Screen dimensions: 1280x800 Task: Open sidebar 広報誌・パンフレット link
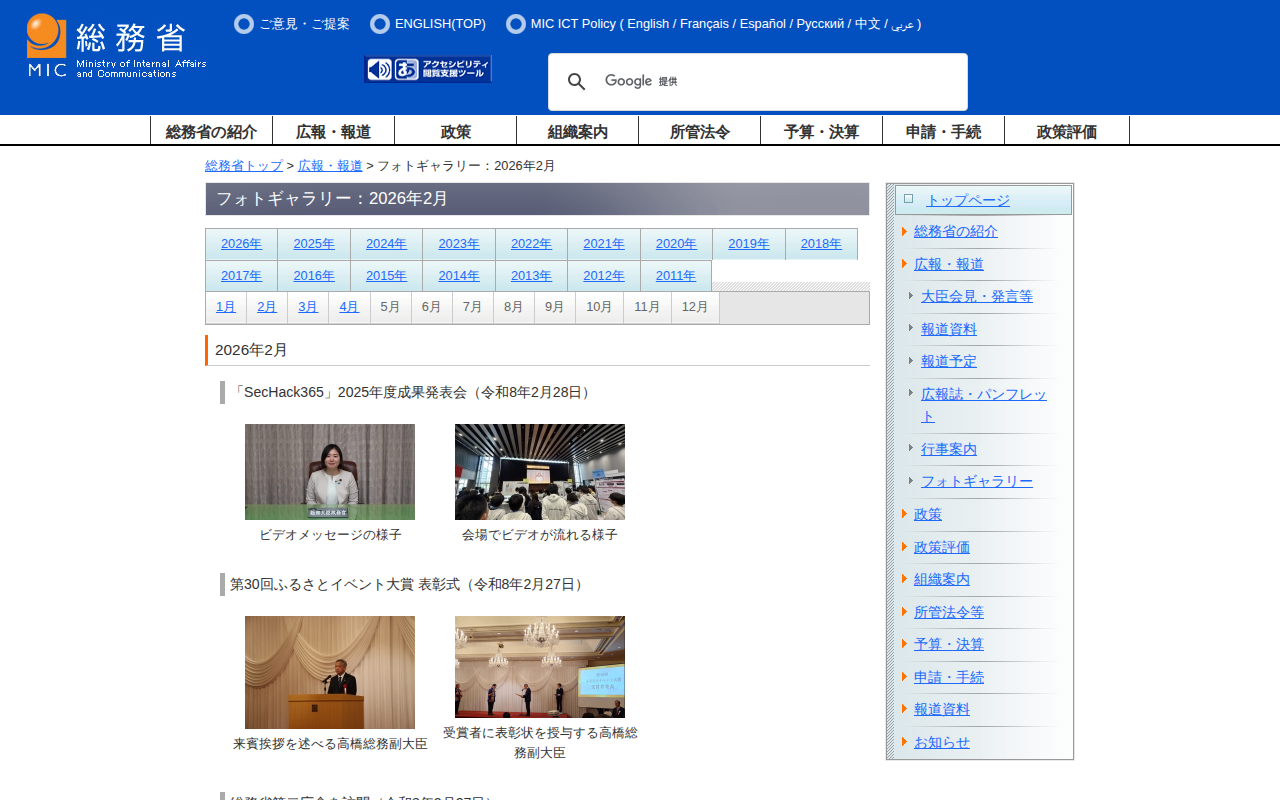click(x=984, y=405)
